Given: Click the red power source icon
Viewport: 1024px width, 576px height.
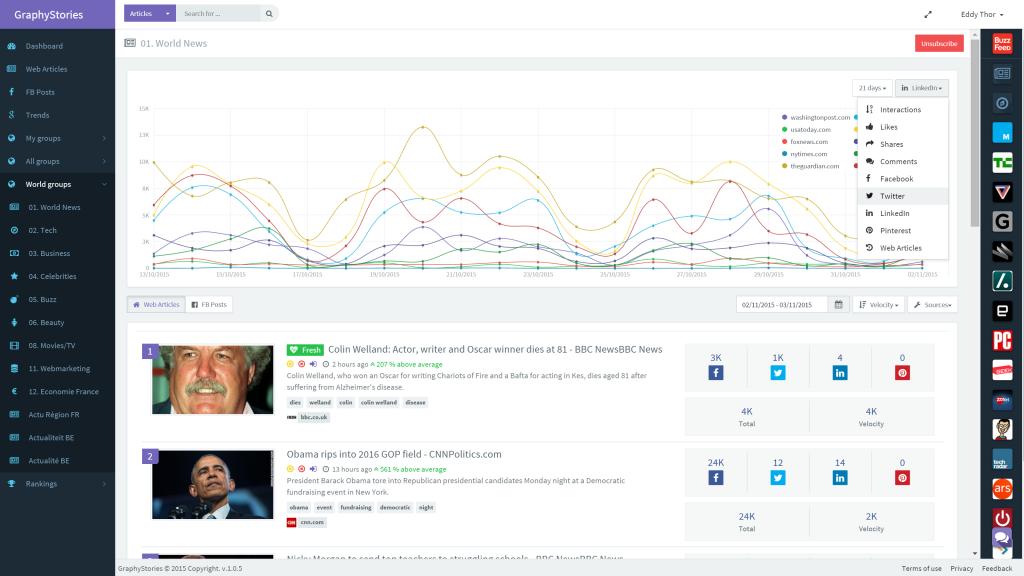Looking at the screenshot, I should pos(1002,518).
